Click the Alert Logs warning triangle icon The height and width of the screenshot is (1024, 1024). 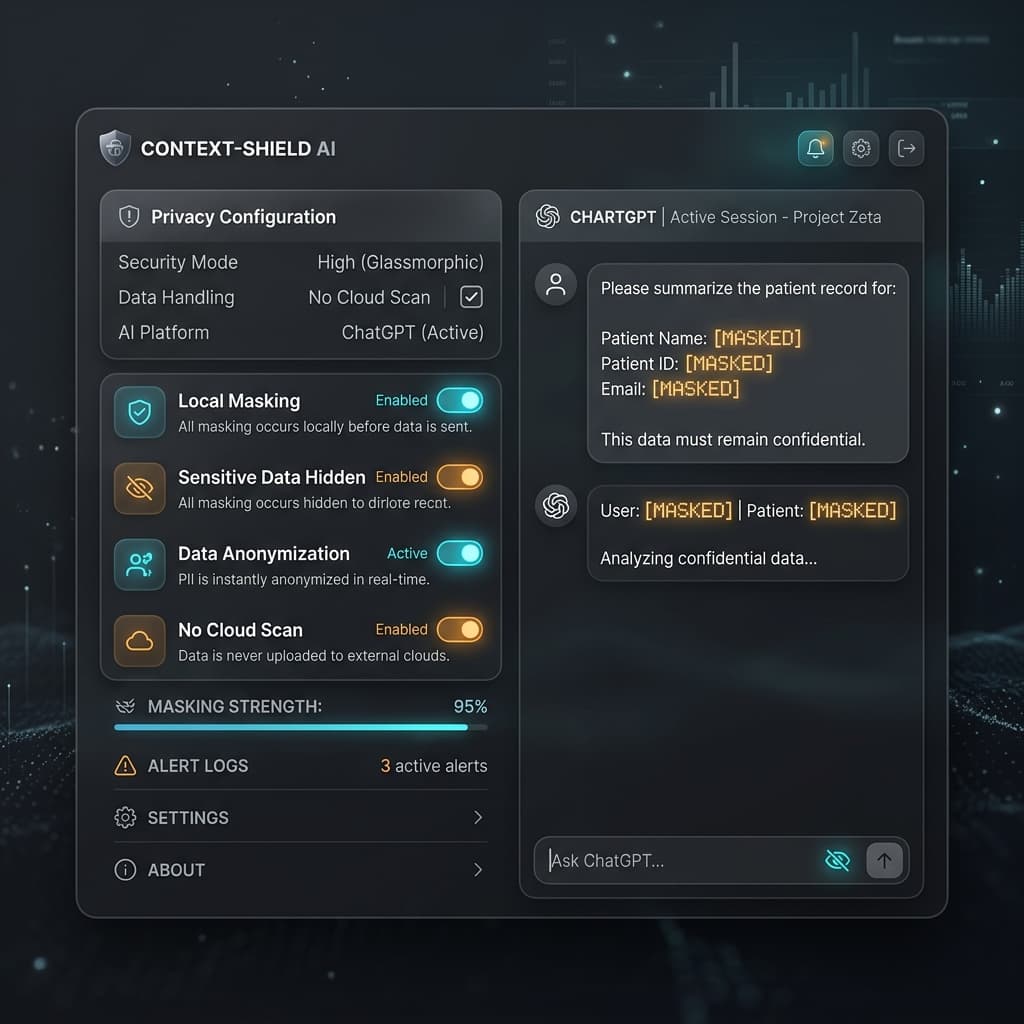coord(125,765)
